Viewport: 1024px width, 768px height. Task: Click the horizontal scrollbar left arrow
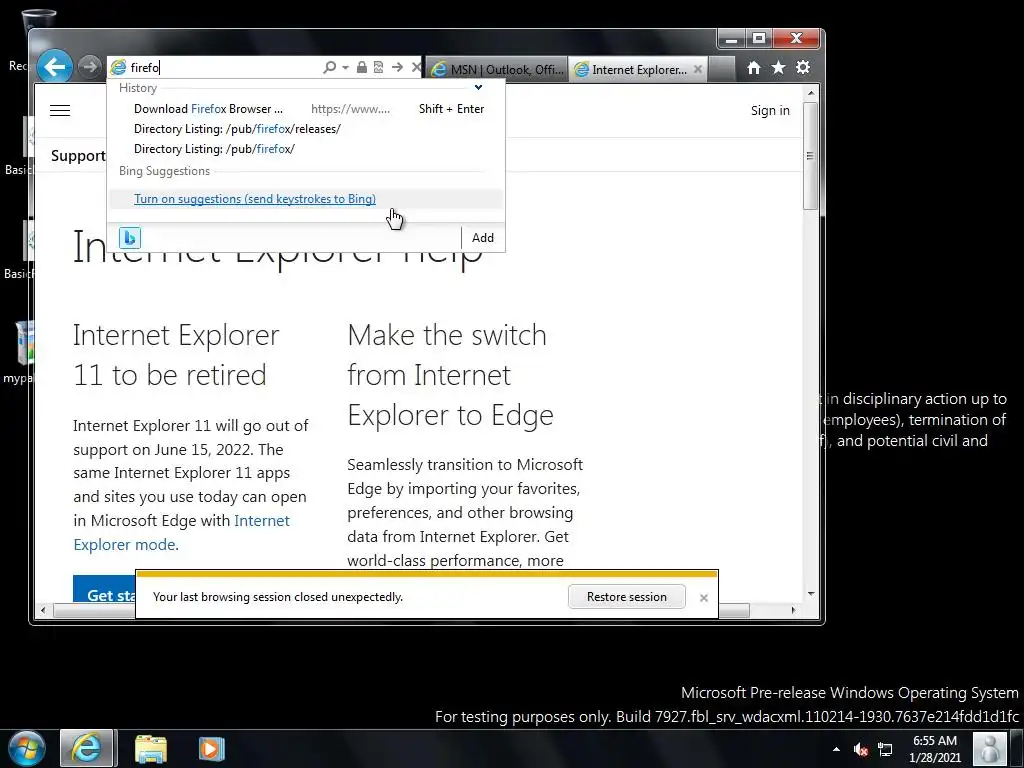(43, 611)
